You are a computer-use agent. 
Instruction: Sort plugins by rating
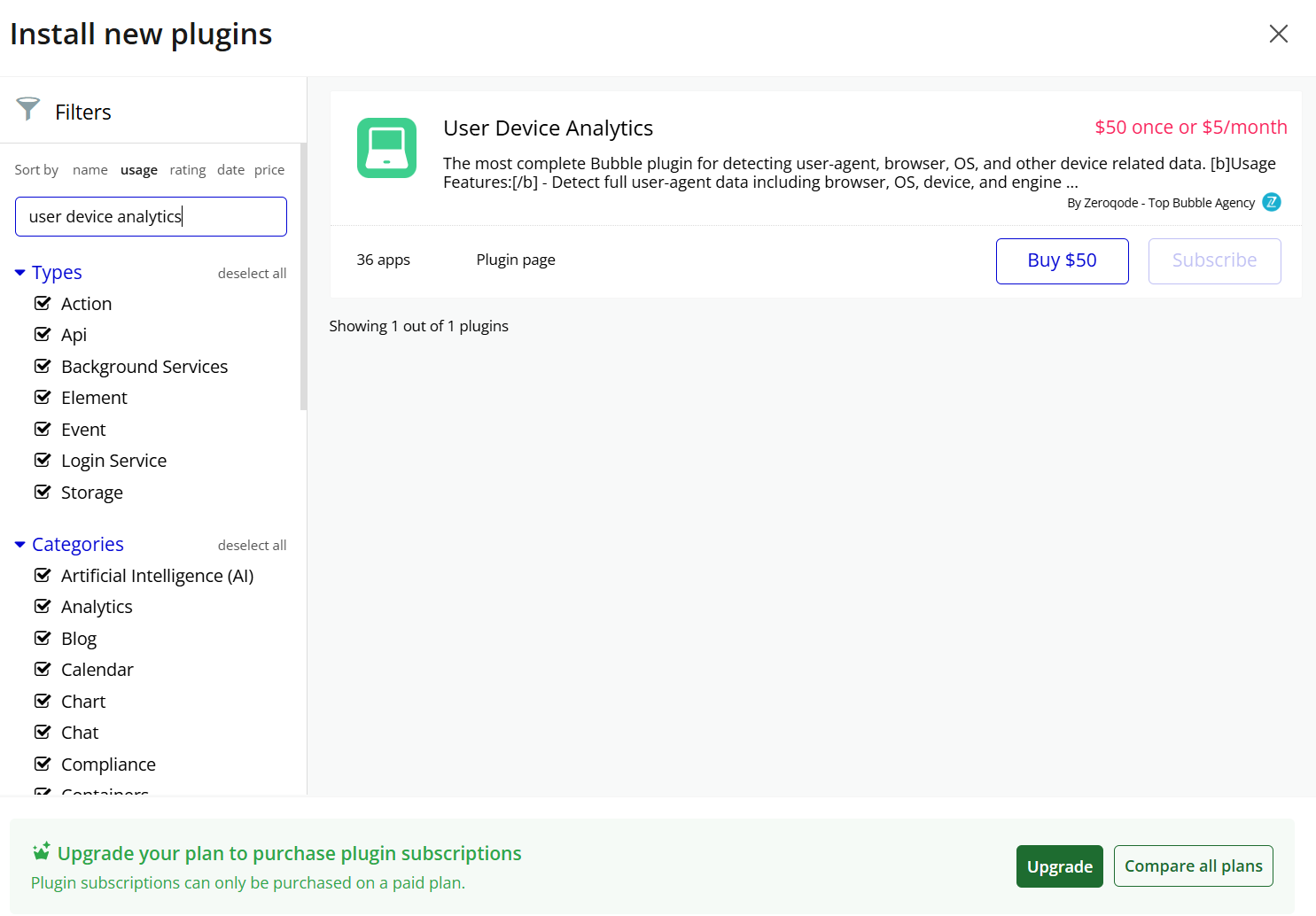tap(187, 170)
